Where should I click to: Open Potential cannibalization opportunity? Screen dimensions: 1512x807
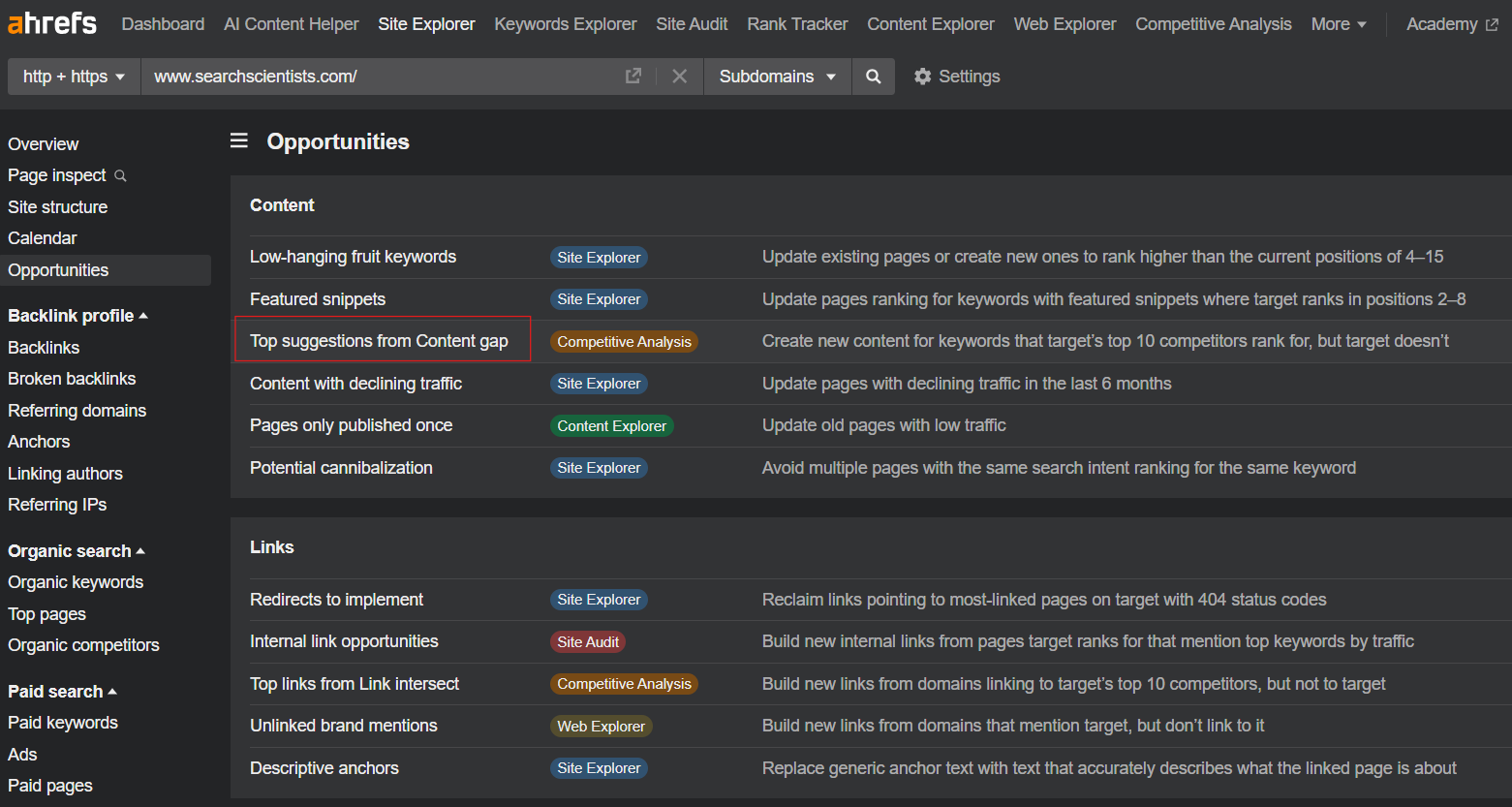click(x=341, y=468)
